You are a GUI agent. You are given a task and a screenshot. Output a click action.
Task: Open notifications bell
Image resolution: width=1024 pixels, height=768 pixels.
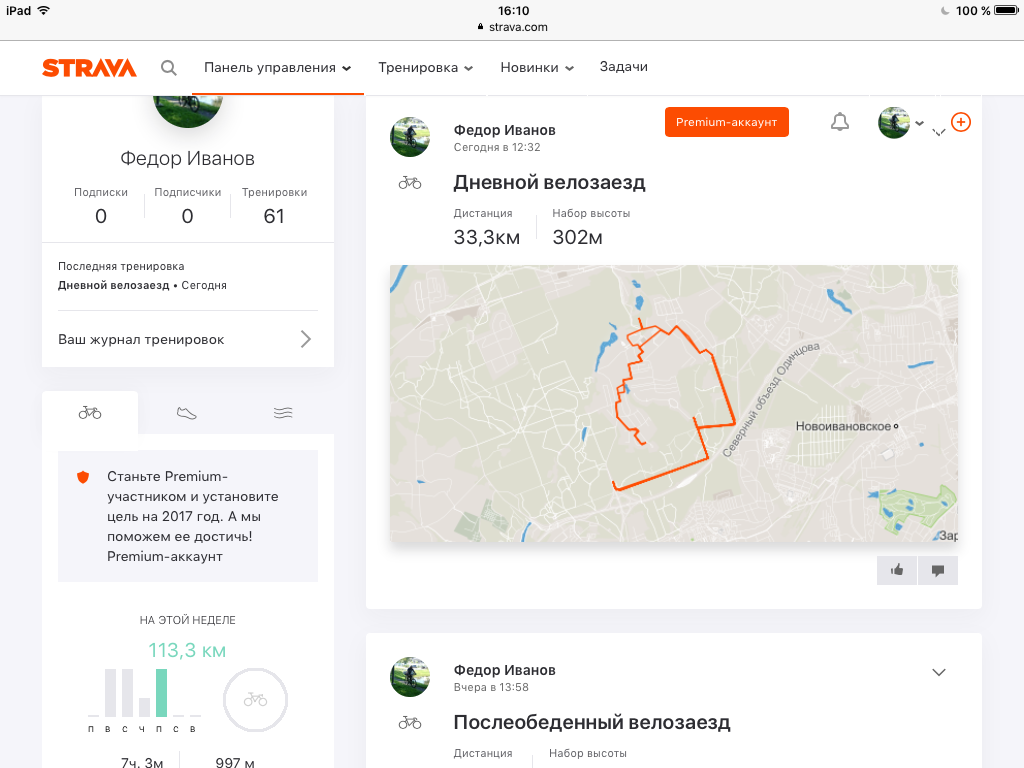coord(840,122)
